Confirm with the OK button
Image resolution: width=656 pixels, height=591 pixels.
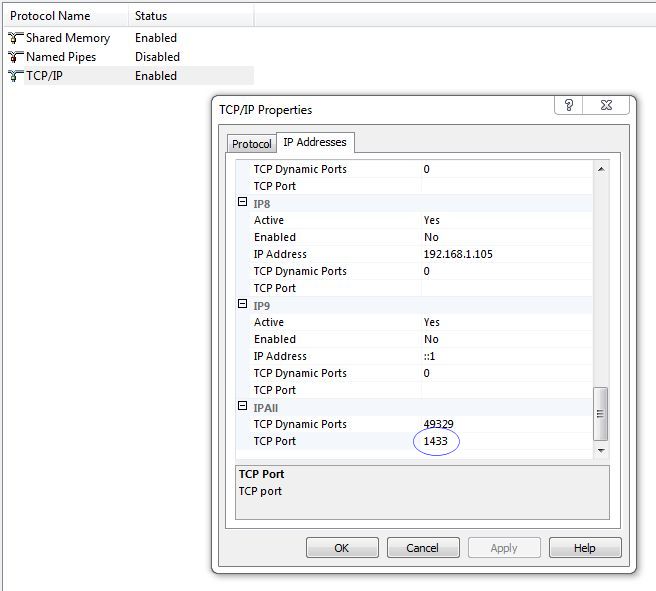tap(342, 548)
